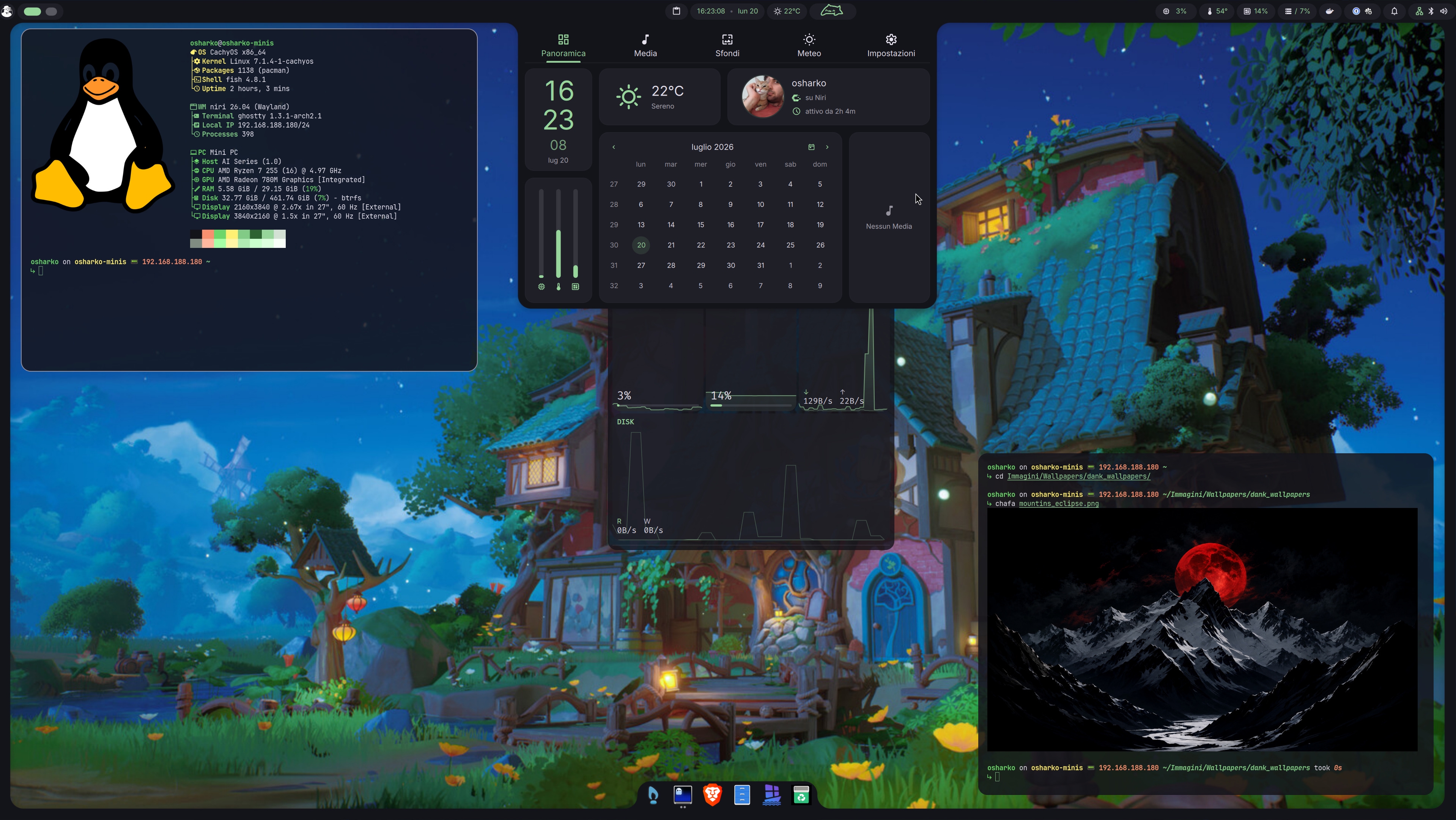Viewport: 1456px width, 820px height.
Task: Open the 1Password tray icon
Action: 1356,11
